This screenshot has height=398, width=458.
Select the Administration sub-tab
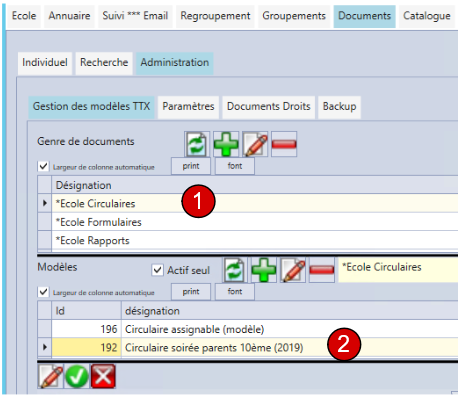pyautogui.click(x=175, y=63)
